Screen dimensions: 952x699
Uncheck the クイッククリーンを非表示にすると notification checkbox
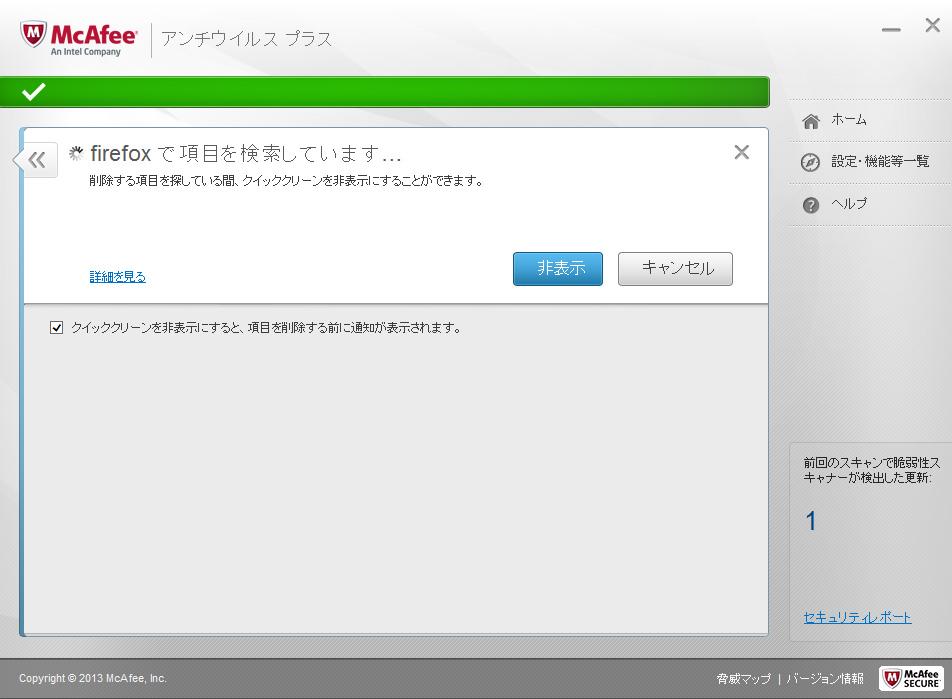coord(56,328)
